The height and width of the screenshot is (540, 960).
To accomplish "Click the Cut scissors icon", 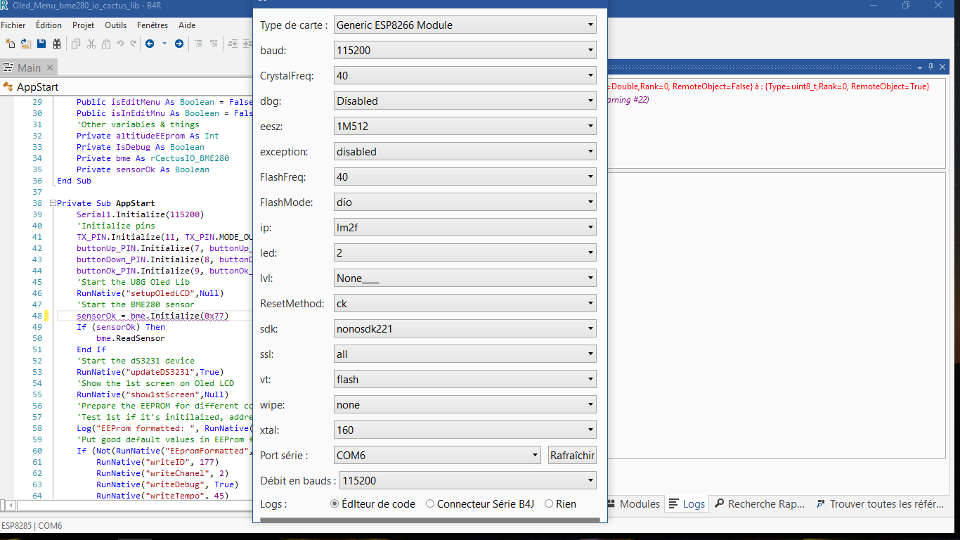I will coord(91,43).
